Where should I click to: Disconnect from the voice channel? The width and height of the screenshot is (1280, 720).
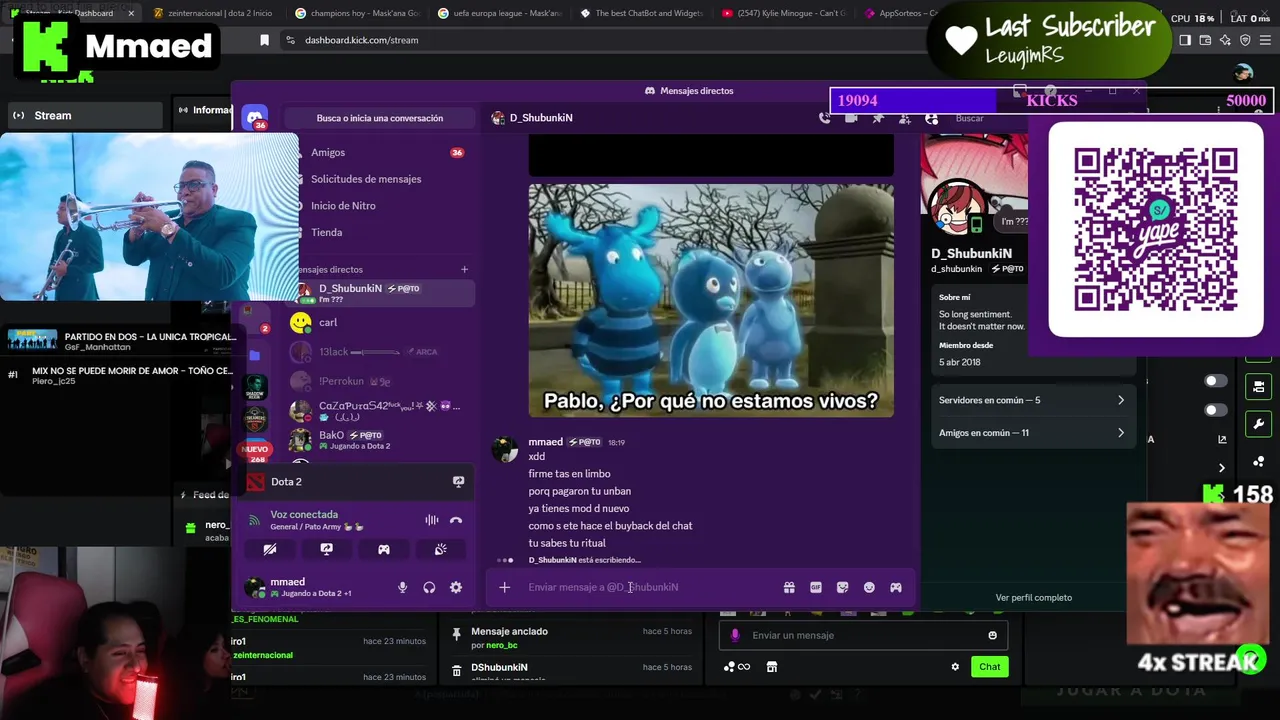(x=456, y=520)
